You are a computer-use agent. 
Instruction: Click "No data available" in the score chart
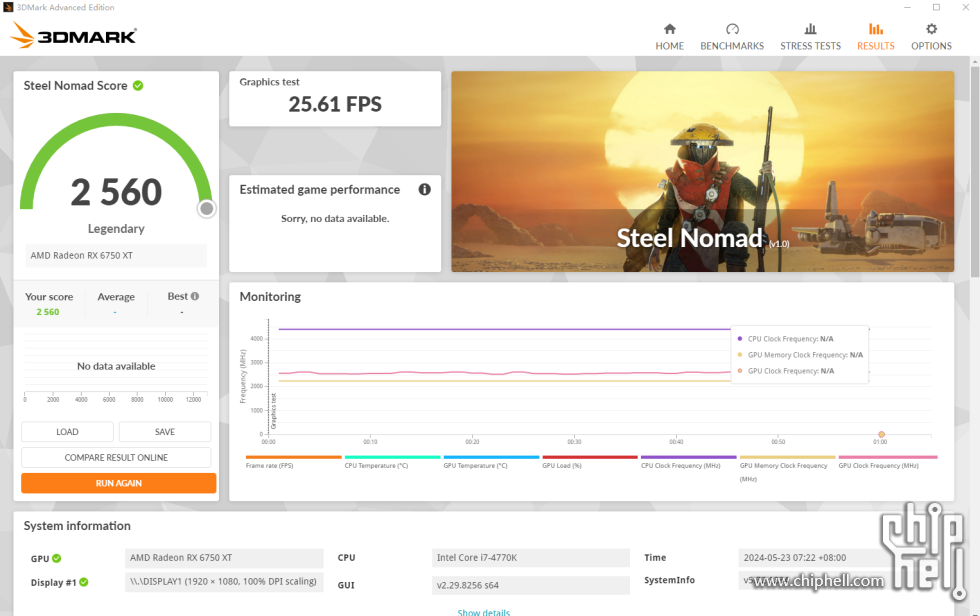pyautogui.click(x=116, y=366)
